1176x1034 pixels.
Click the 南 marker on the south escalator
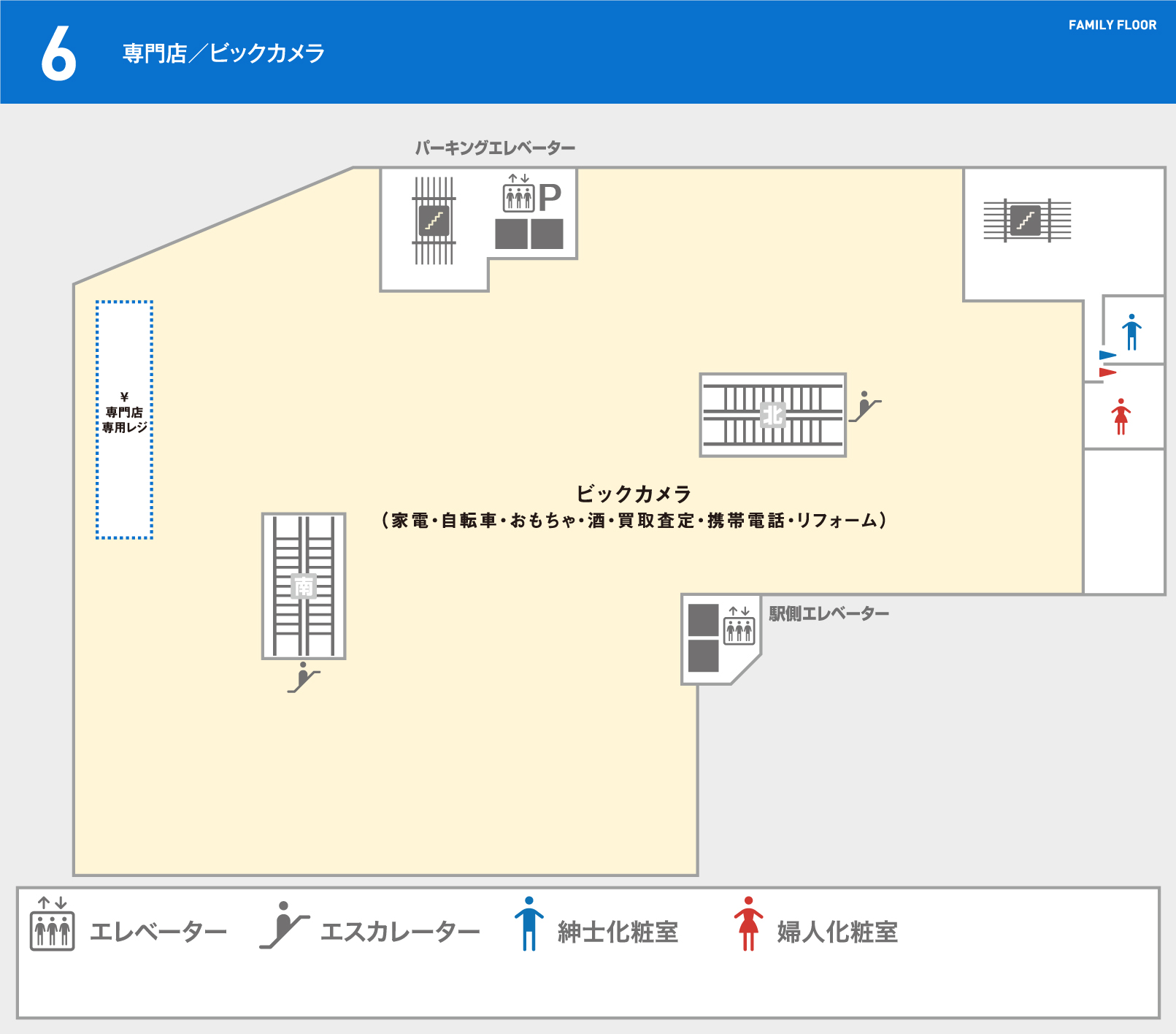tap(304, 586)
